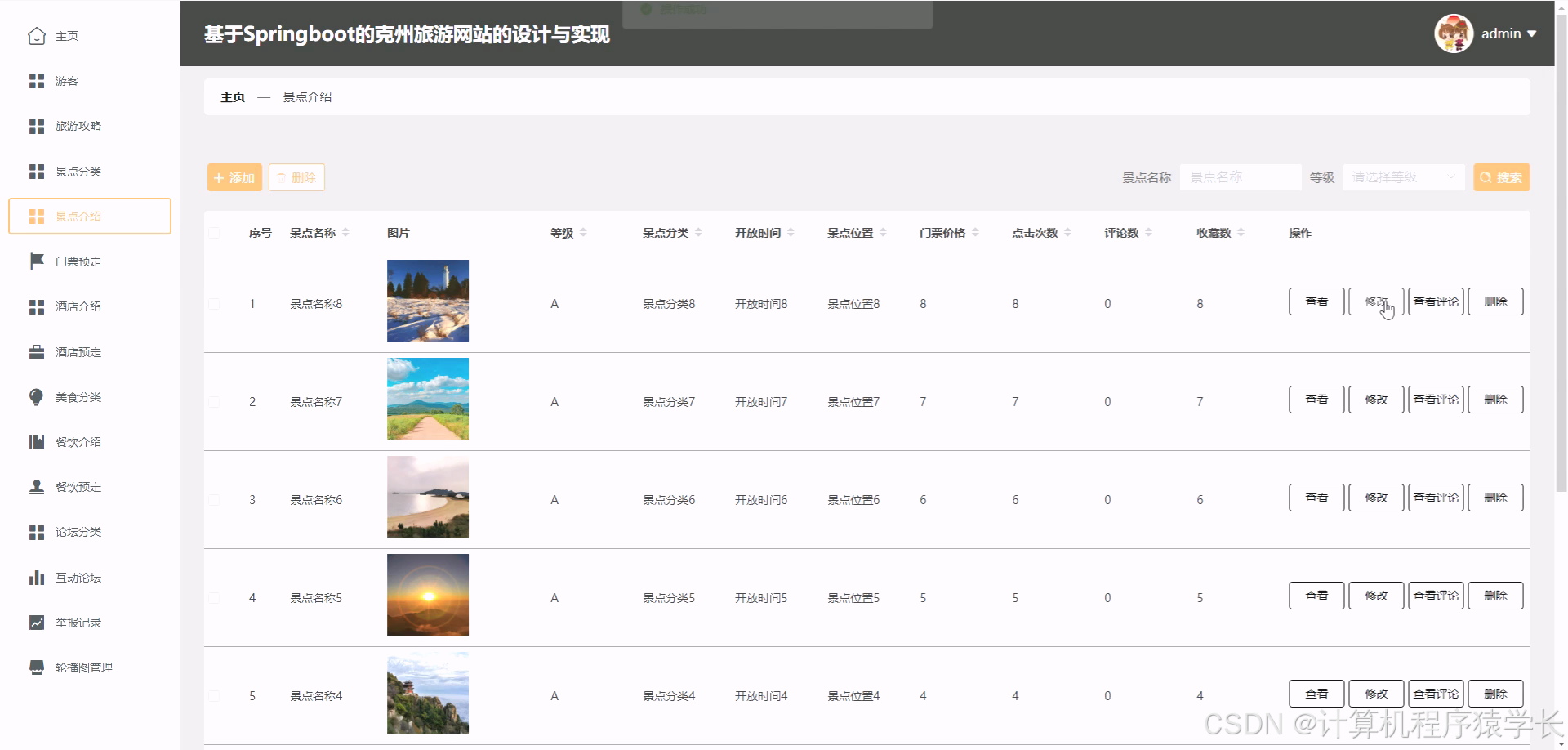Click the 主页 home icon in sidebar
Viewport: 1568px width, 750px height.
(x=36, y=36)
